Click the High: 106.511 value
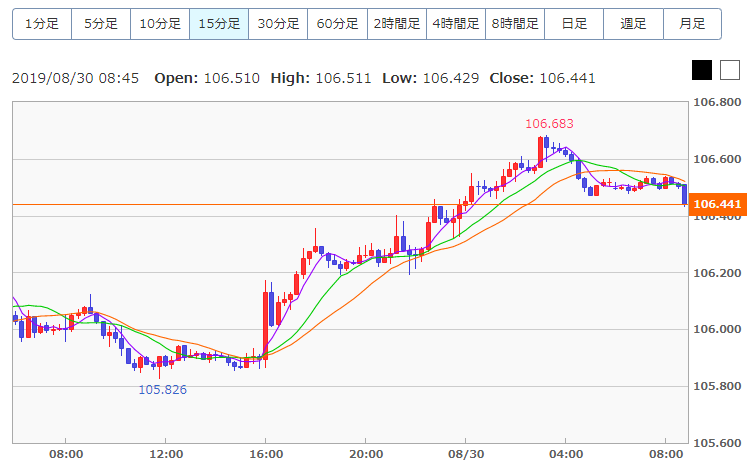This screenshot has height=468, width=752. (321, 78)
